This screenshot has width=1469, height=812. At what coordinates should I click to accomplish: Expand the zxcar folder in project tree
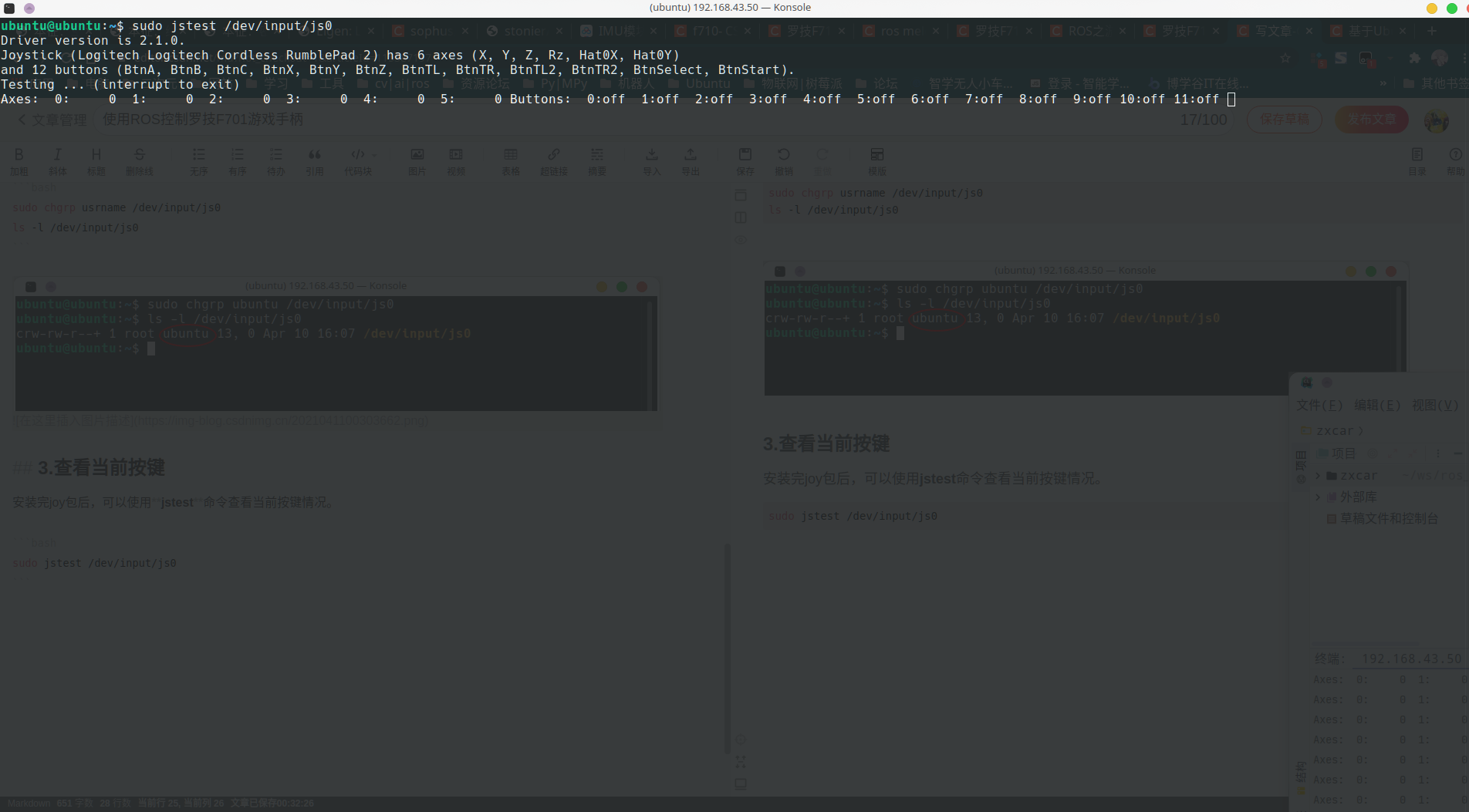pyautogui.click(x=1318, y=476)
